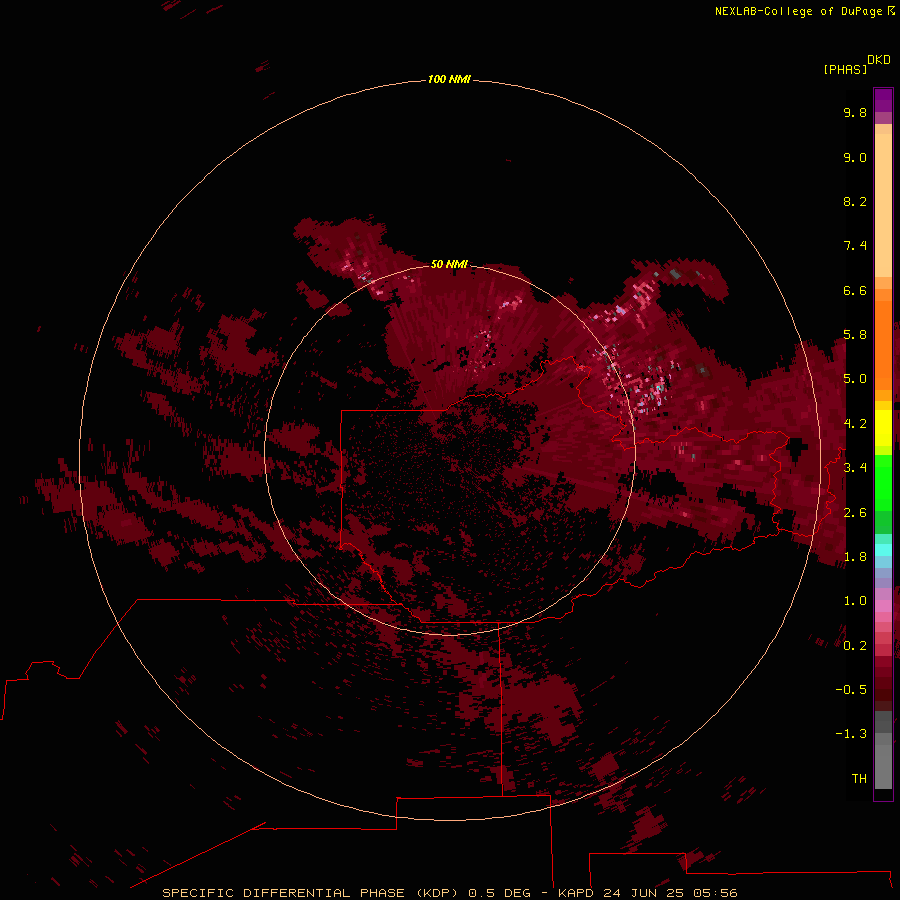Click the [PHAS] units label

845,69
